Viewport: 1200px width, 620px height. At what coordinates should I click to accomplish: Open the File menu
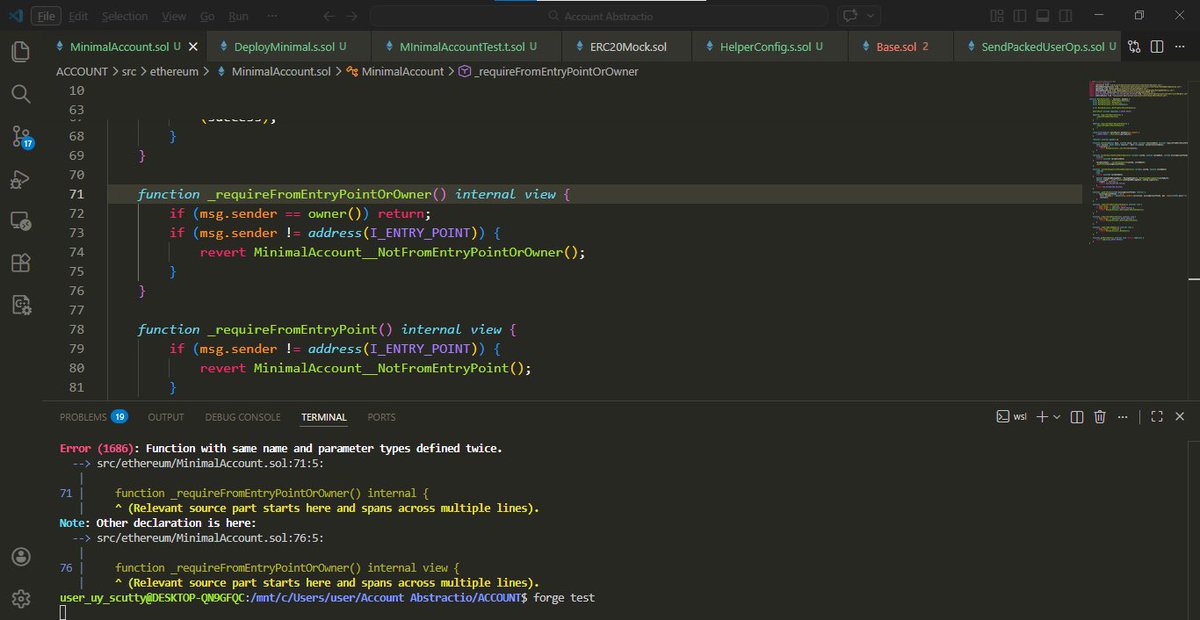point(46,16)
